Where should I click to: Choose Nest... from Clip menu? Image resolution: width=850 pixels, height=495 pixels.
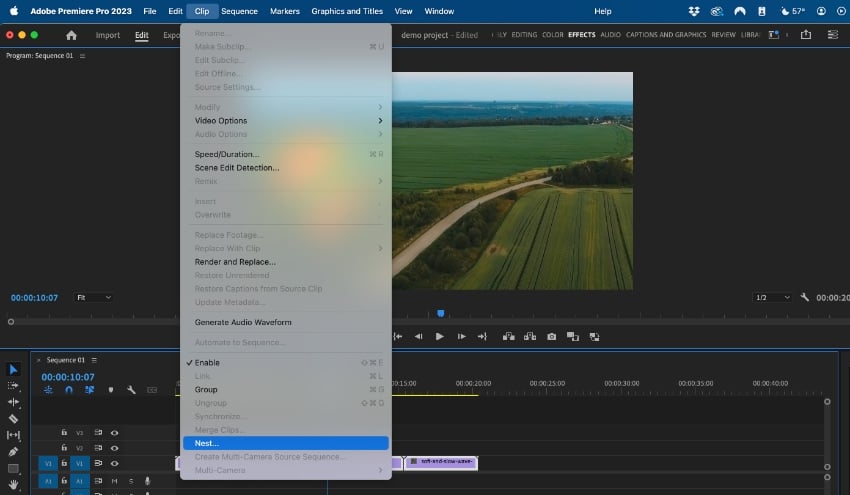[x=286, y=443]
